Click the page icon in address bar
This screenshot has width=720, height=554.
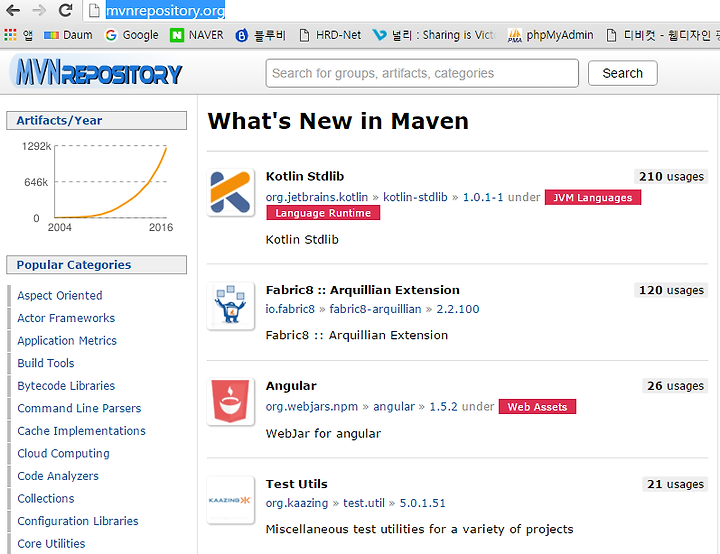pos(94,10)
